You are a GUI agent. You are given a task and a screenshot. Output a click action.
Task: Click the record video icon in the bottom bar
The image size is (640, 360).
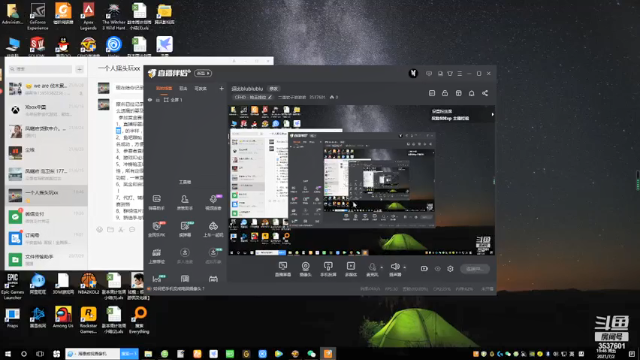[424, 269]
